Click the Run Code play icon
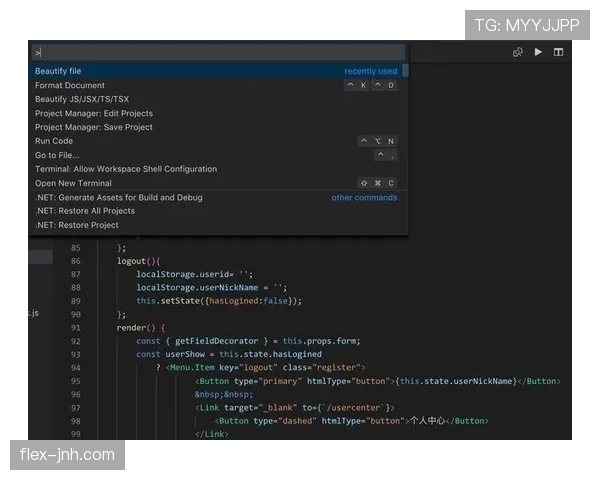This screenshot has height=480, width=600. click(538, 52)
